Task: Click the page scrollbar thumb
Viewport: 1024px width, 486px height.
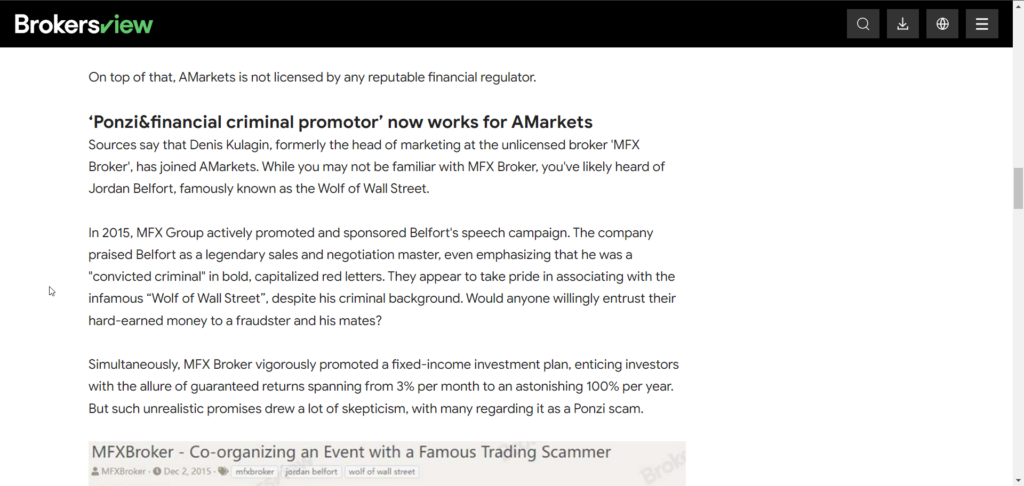Action: 1018,187
